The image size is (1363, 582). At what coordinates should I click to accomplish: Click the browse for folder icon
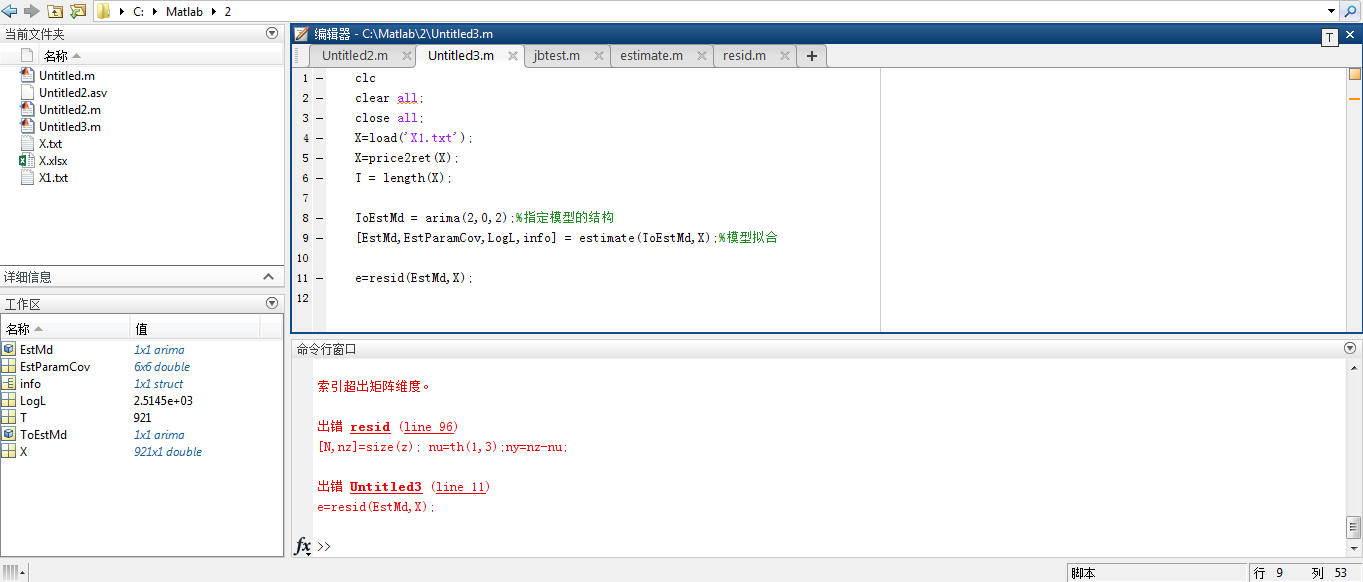tap(77, 11)
